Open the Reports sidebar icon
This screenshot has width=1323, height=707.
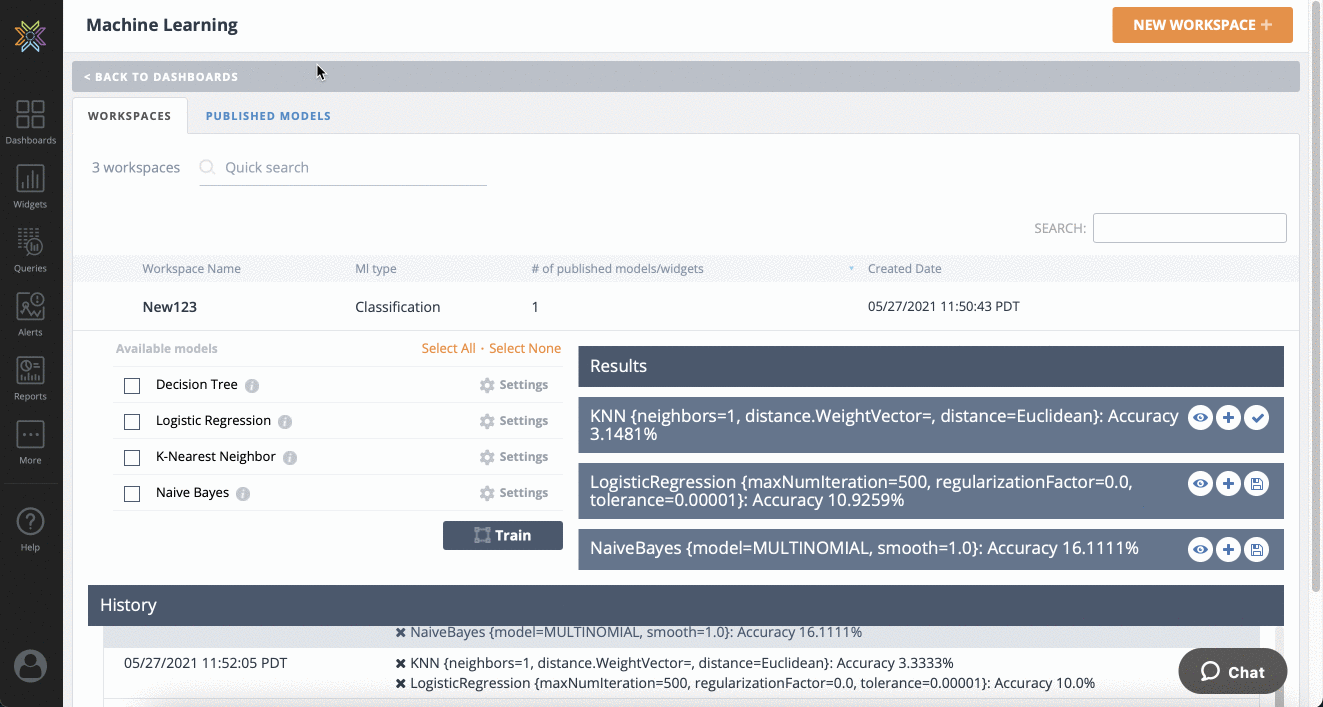pos(30,377)
